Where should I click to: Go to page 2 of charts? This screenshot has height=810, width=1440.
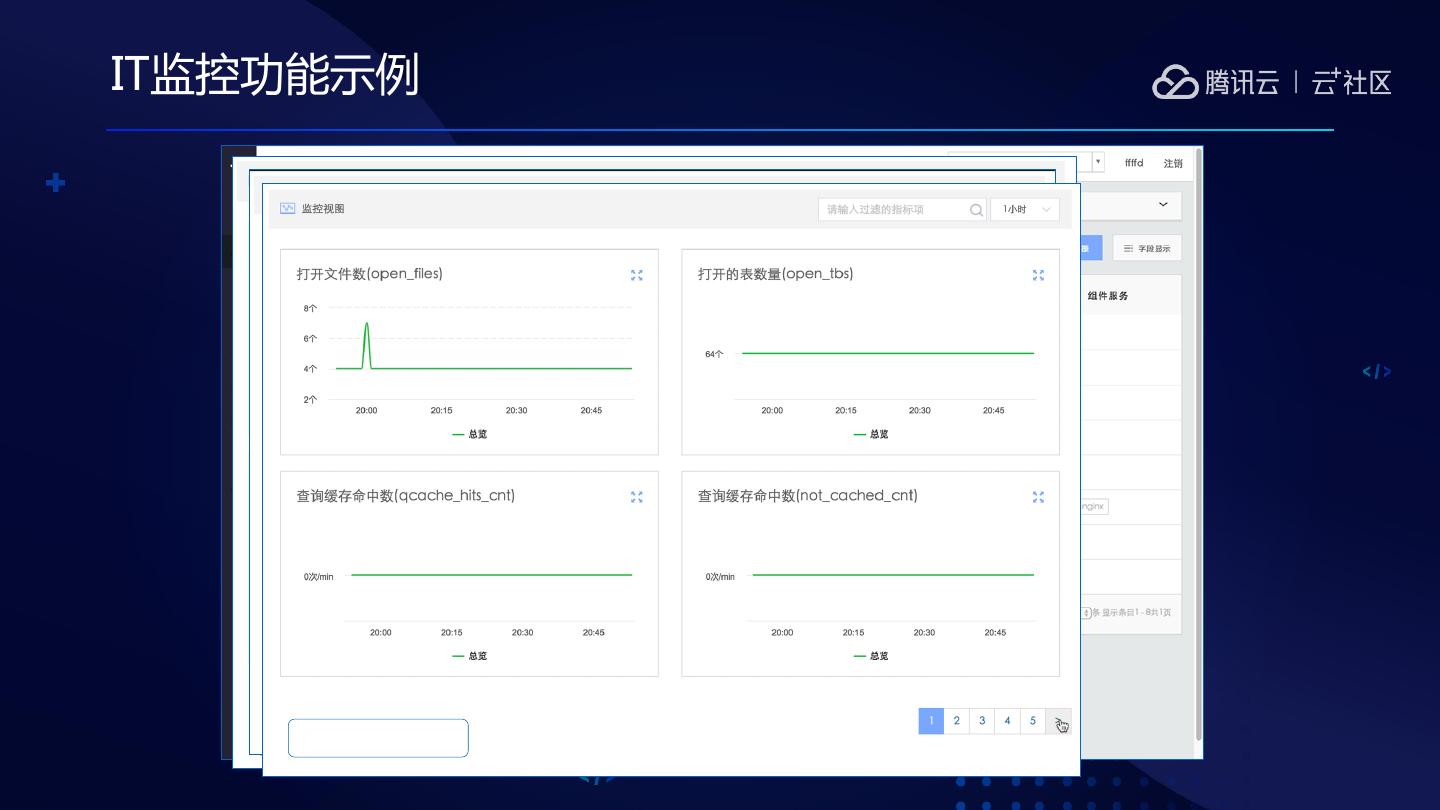pyautogui.click(x=957, y=721)
